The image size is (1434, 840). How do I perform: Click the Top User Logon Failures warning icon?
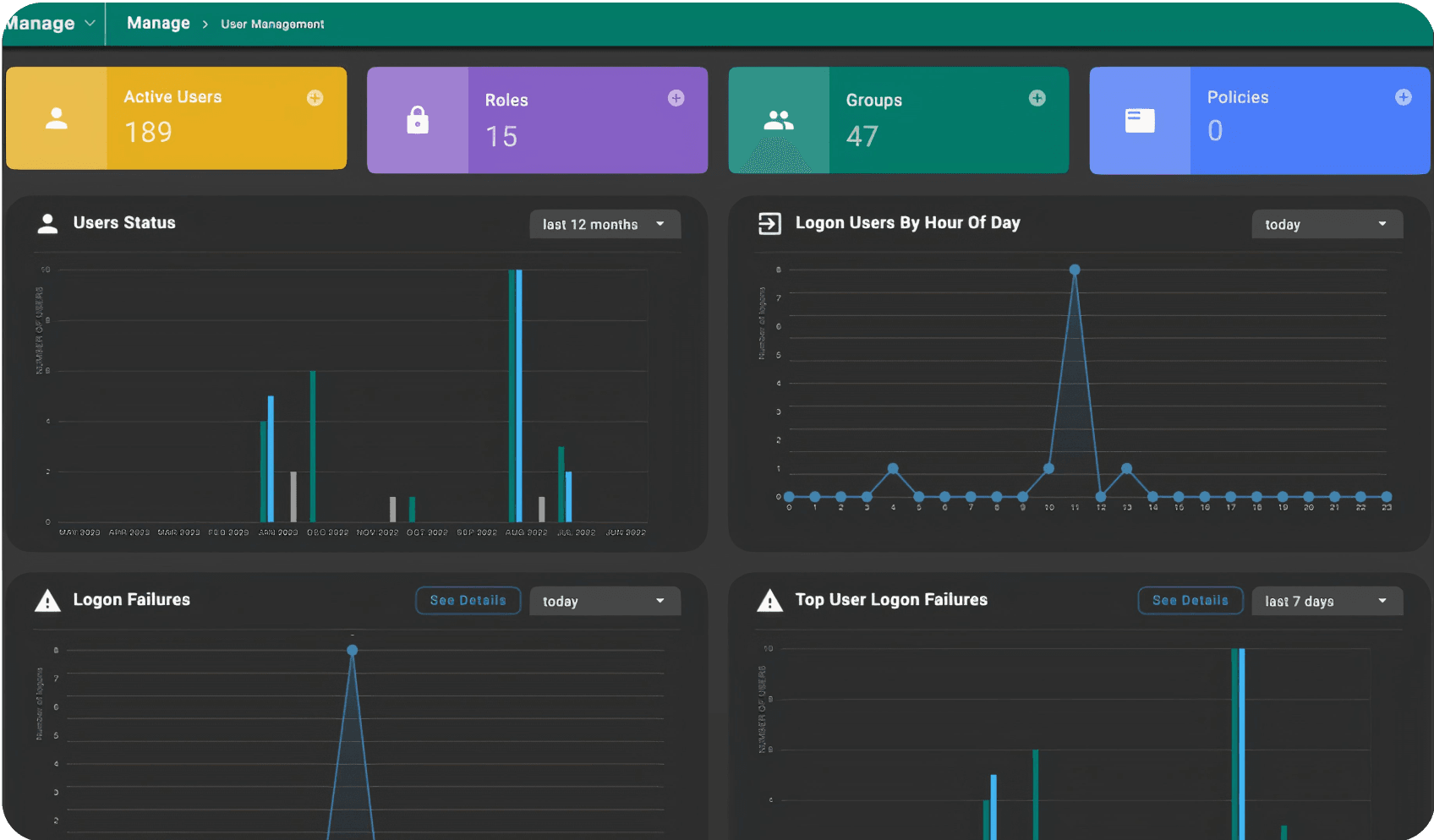tap(769, 601)
